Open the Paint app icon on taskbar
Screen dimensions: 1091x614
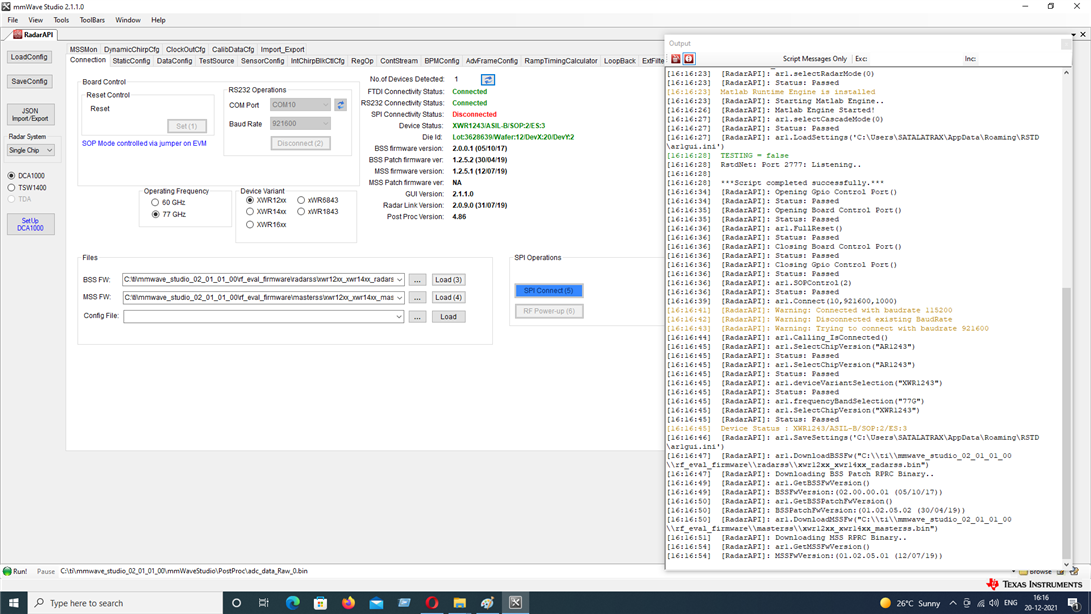point(487,603)
